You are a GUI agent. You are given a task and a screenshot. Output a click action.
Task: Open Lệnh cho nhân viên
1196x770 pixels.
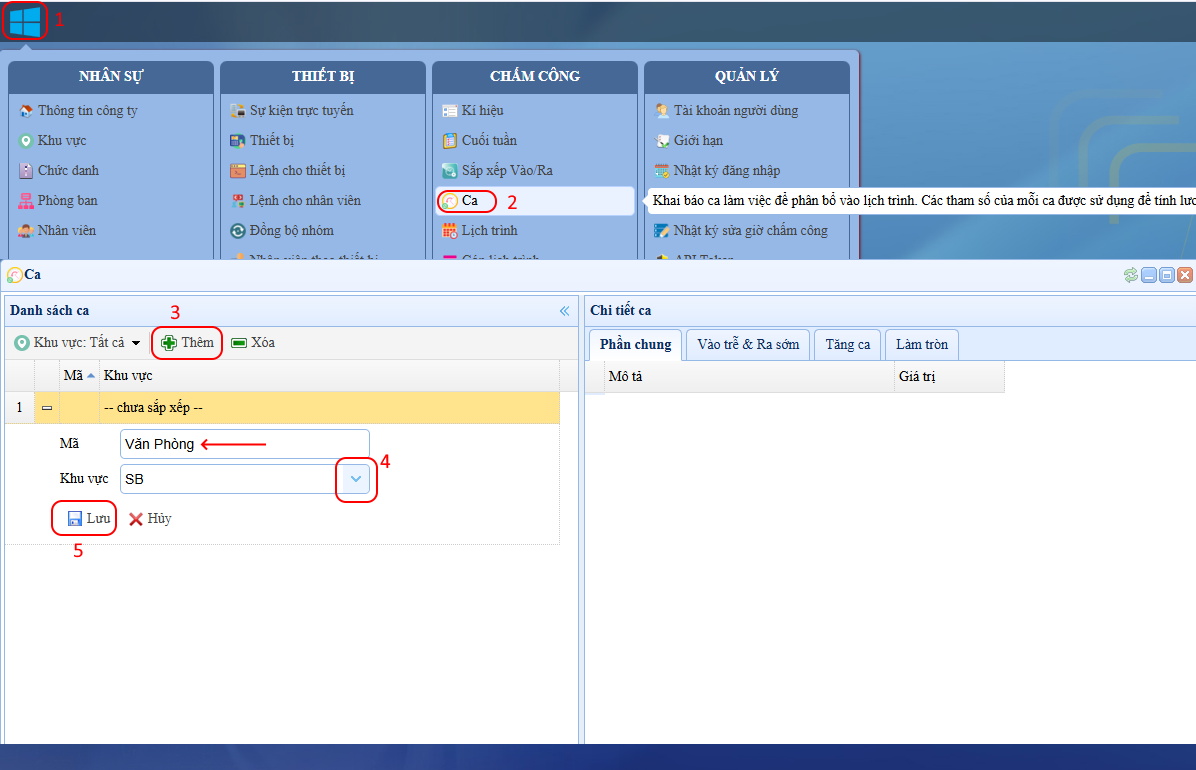[x=296, y=201]
